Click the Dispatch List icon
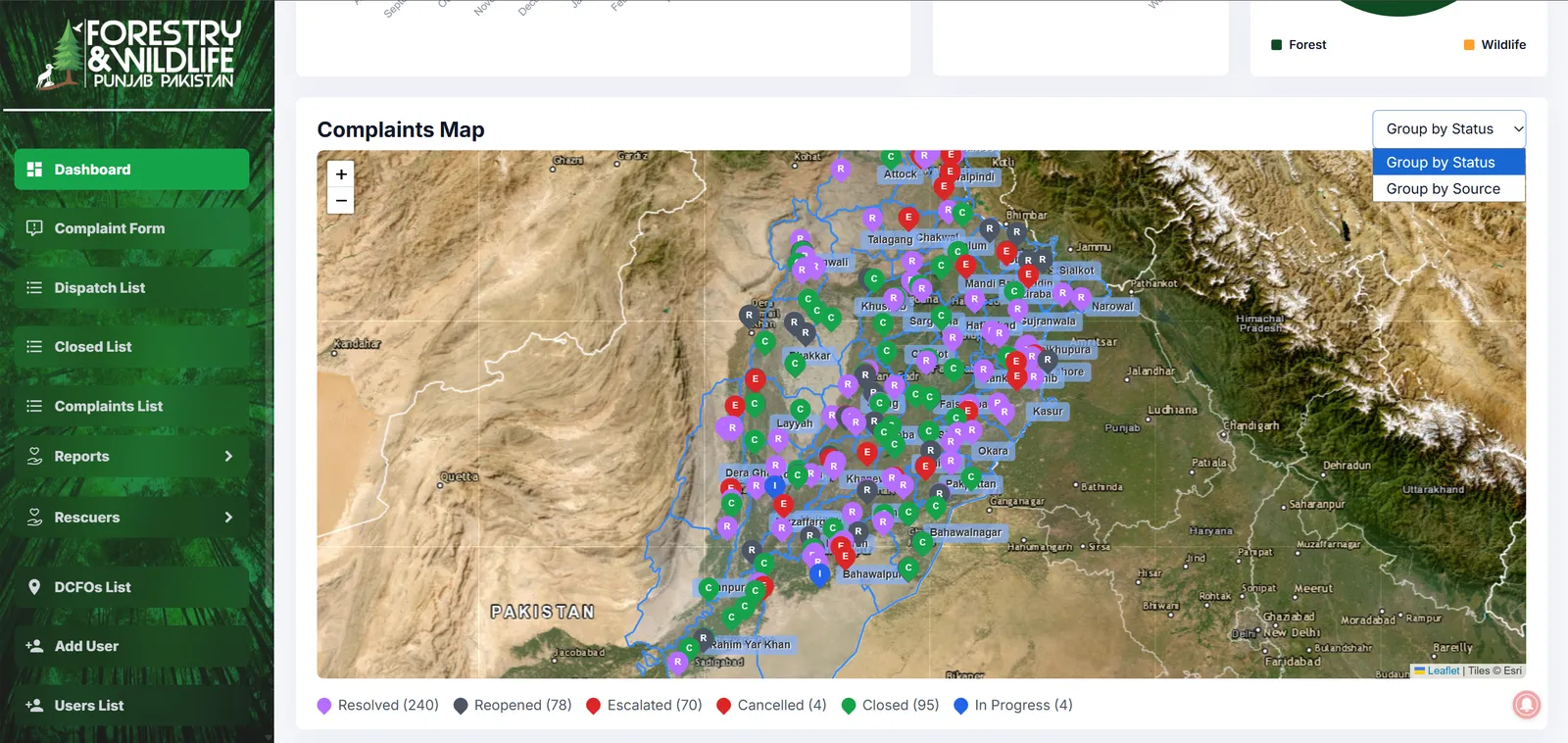Screen dimensions: 1568x743 (x=34, y=288)
